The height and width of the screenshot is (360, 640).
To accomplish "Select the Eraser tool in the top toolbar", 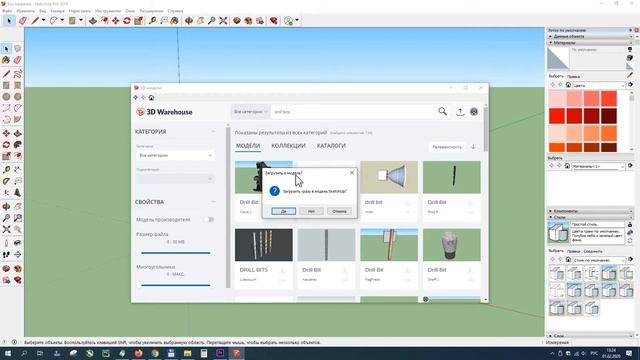I will tap(23, 20).
